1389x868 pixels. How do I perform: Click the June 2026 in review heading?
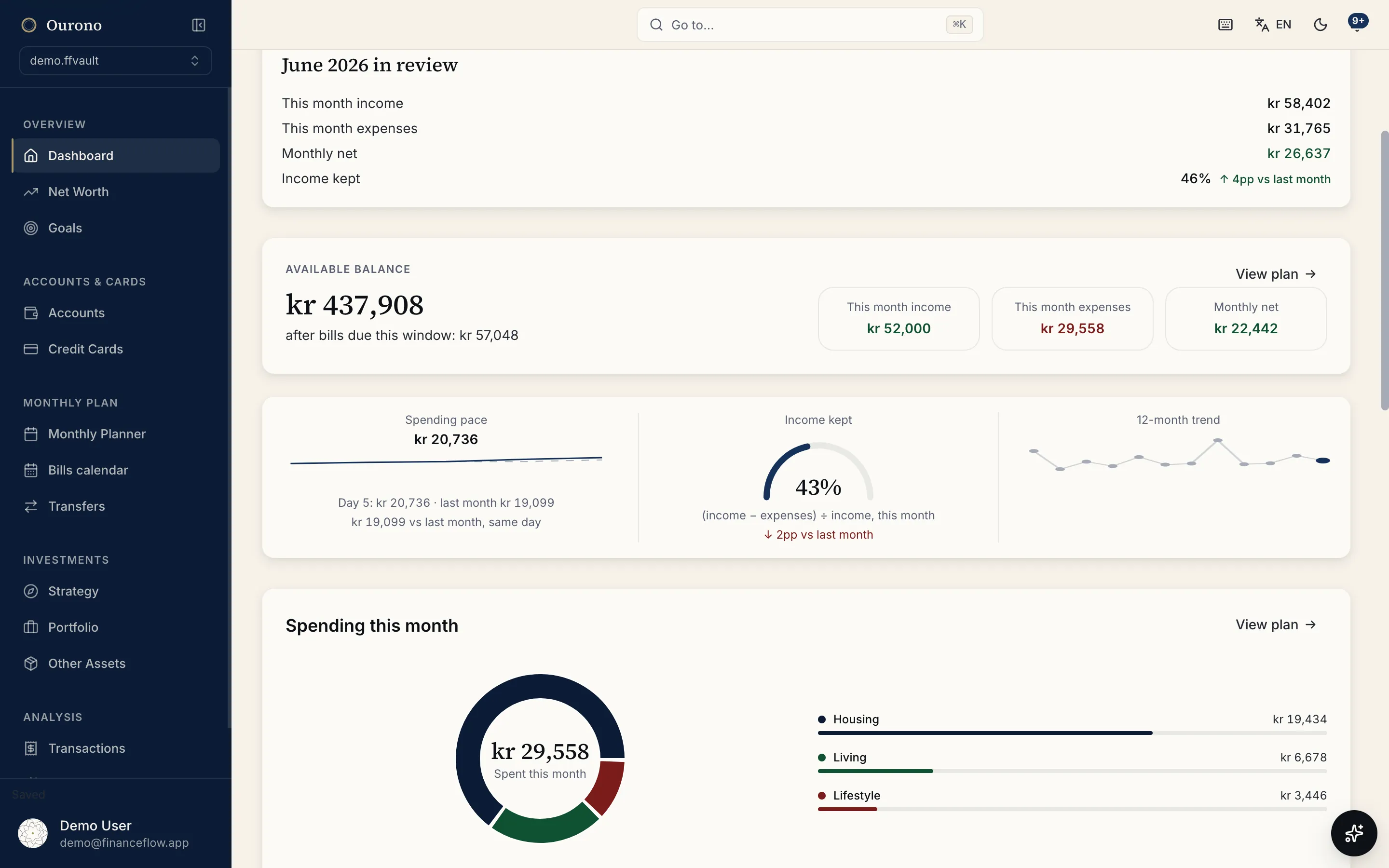click(369, 65)
